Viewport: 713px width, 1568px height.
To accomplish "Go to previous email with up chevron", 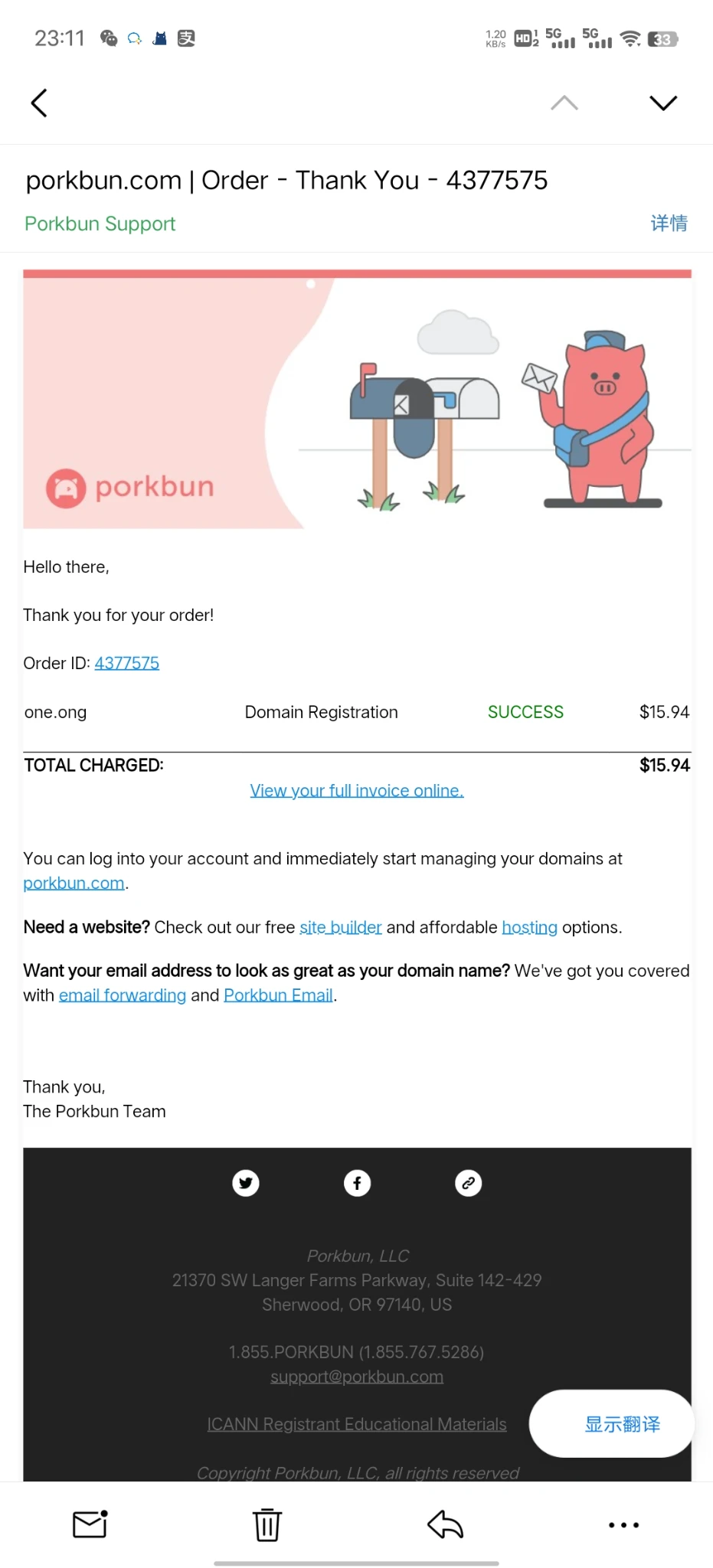I will (564, 103).
